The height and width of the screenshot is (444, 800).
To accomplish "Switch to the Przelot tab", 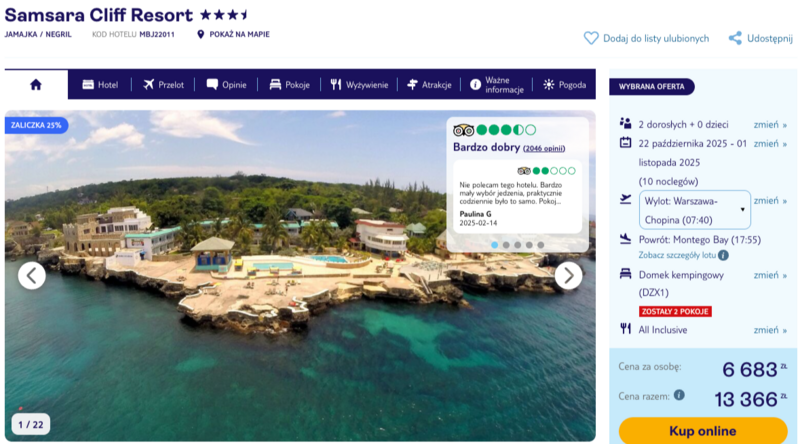I will pos(163,85).
